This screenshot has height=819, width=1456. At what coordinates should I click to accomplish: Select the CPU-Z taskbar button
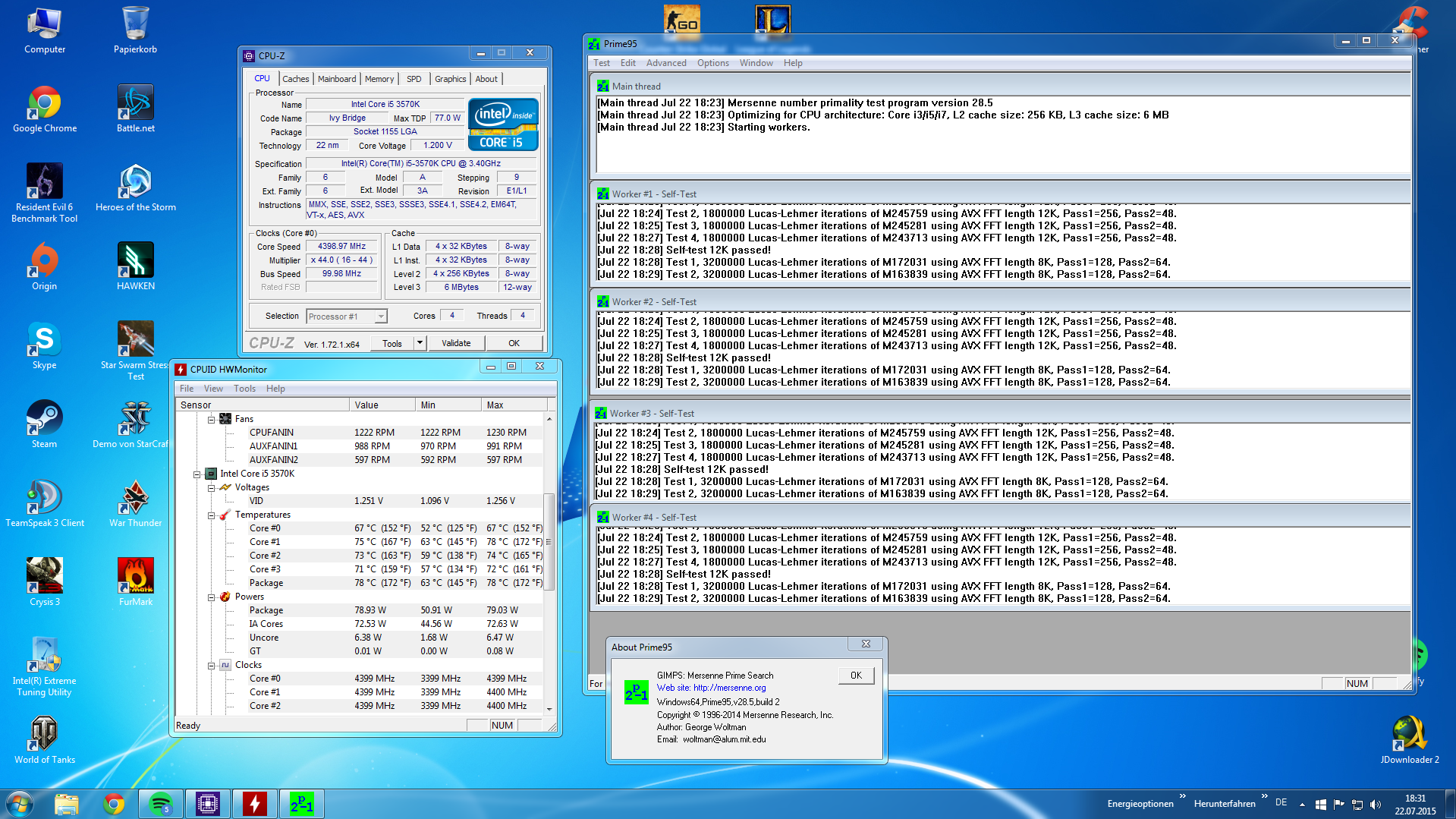tap(207, 804)
